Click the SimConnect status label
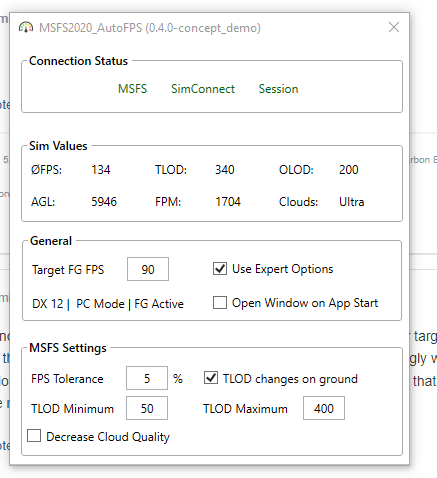 pyautogui.click(x=203, y=89)
